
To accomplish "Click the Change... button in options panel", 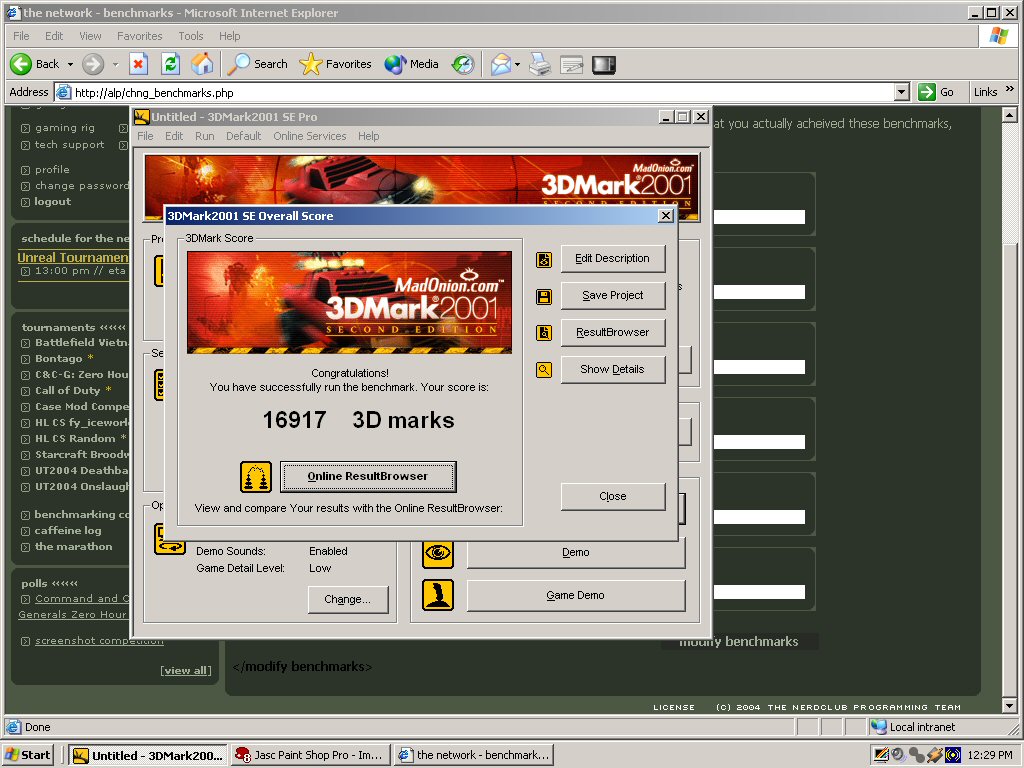I will [x=347, y=600].
